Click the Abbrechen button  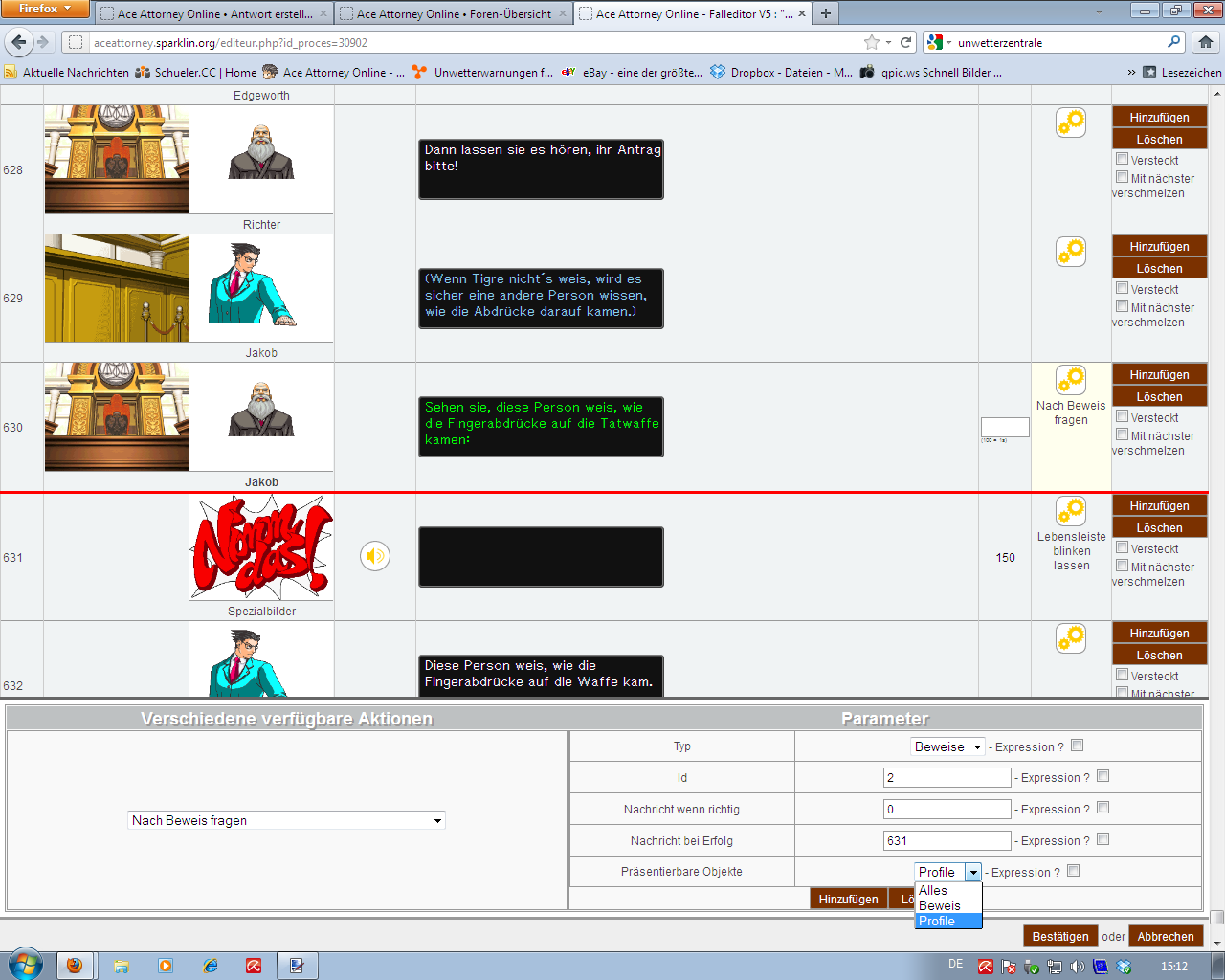pos(1166,936)
